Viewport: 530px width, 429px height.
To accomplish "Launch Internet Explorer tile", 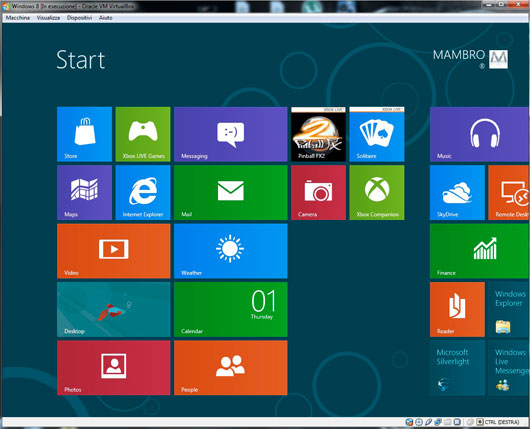I will pos(143,192).
